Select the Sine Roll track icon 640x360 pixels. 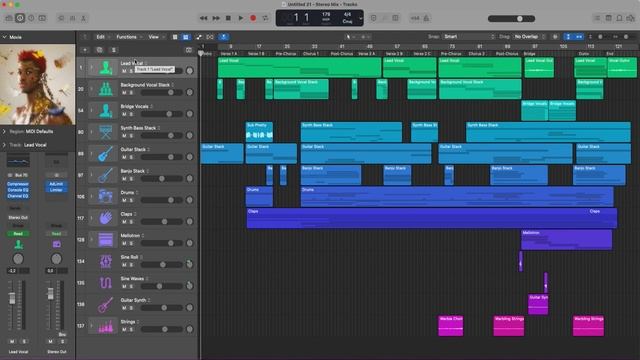(106, 261)
